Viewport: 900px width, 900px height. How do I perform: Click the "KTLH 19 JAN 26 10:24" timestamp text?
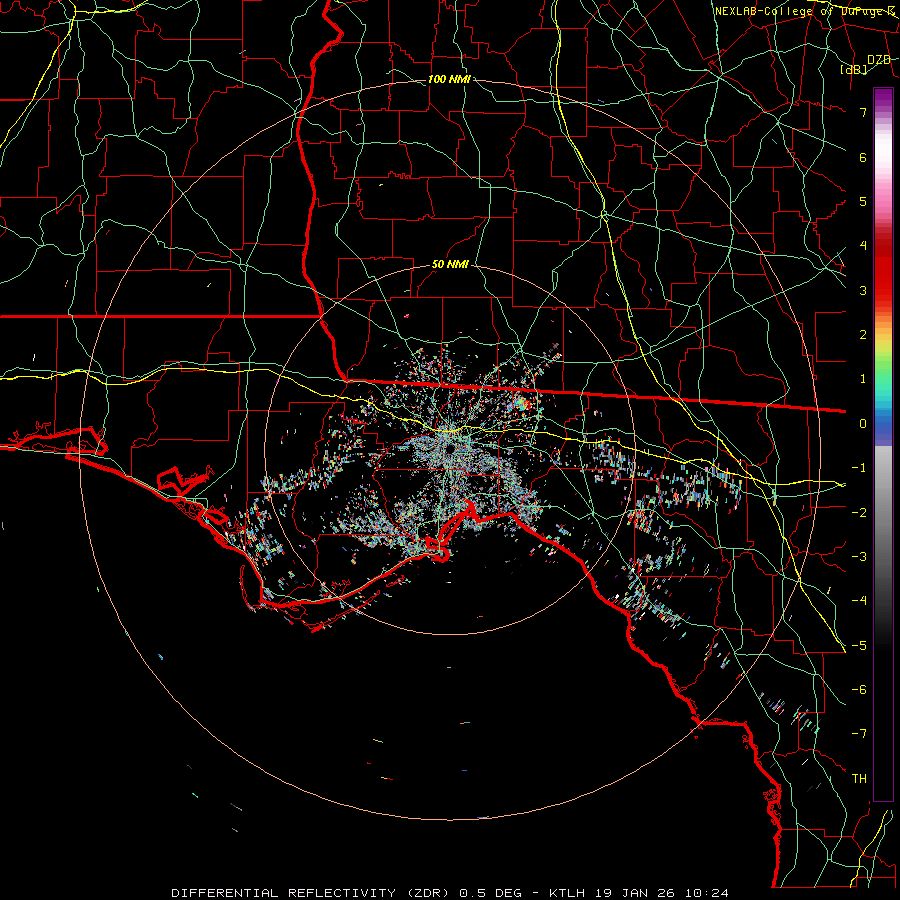click(639, 893)
